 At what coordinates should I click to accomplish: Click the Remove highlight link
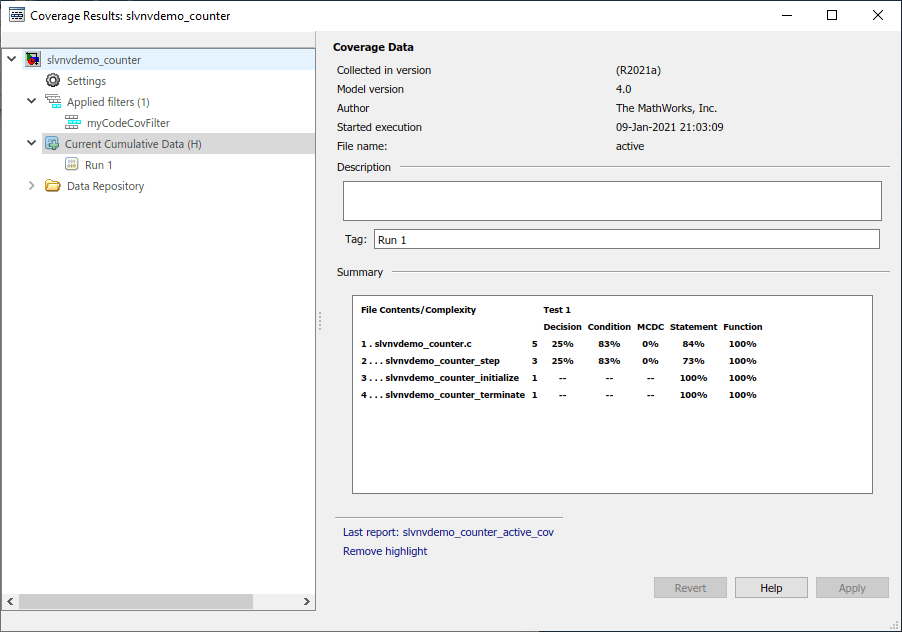pyautogui.click(x=385, y=551)
